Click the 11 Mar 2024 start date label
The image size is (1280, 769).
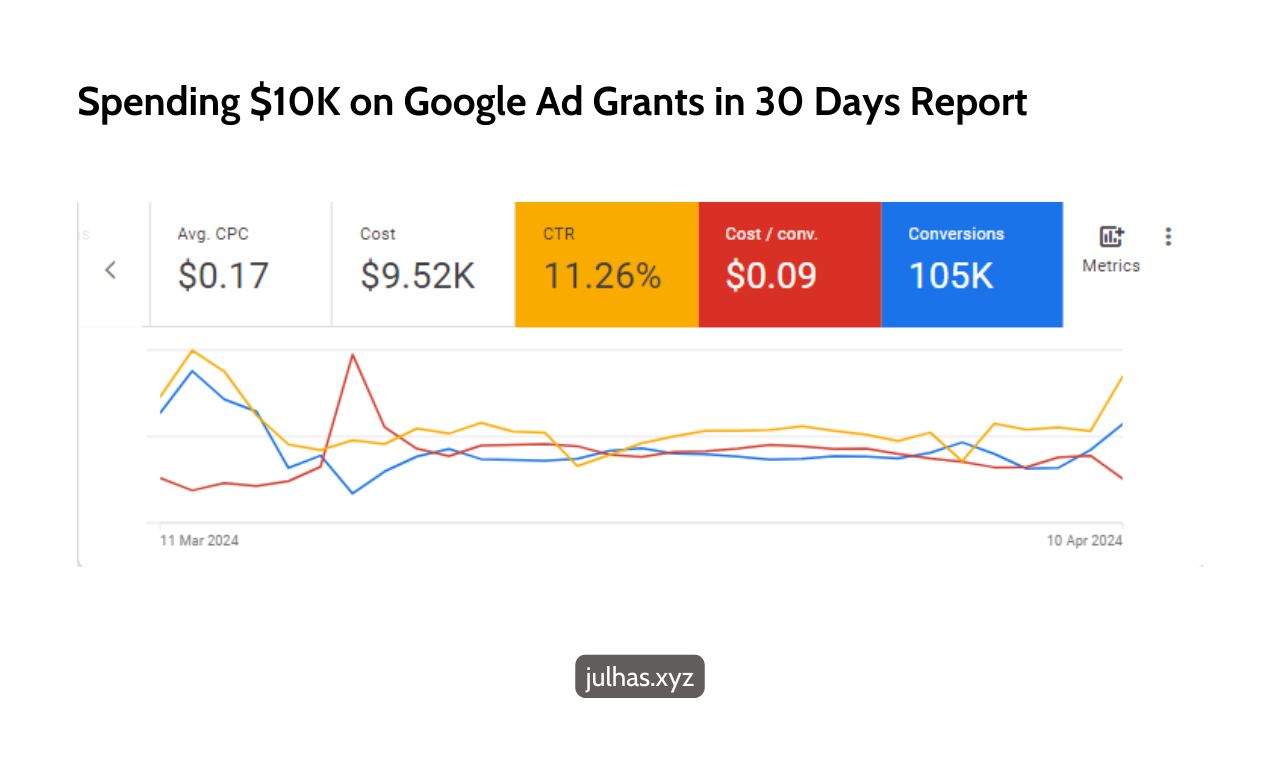pos(200,541)
